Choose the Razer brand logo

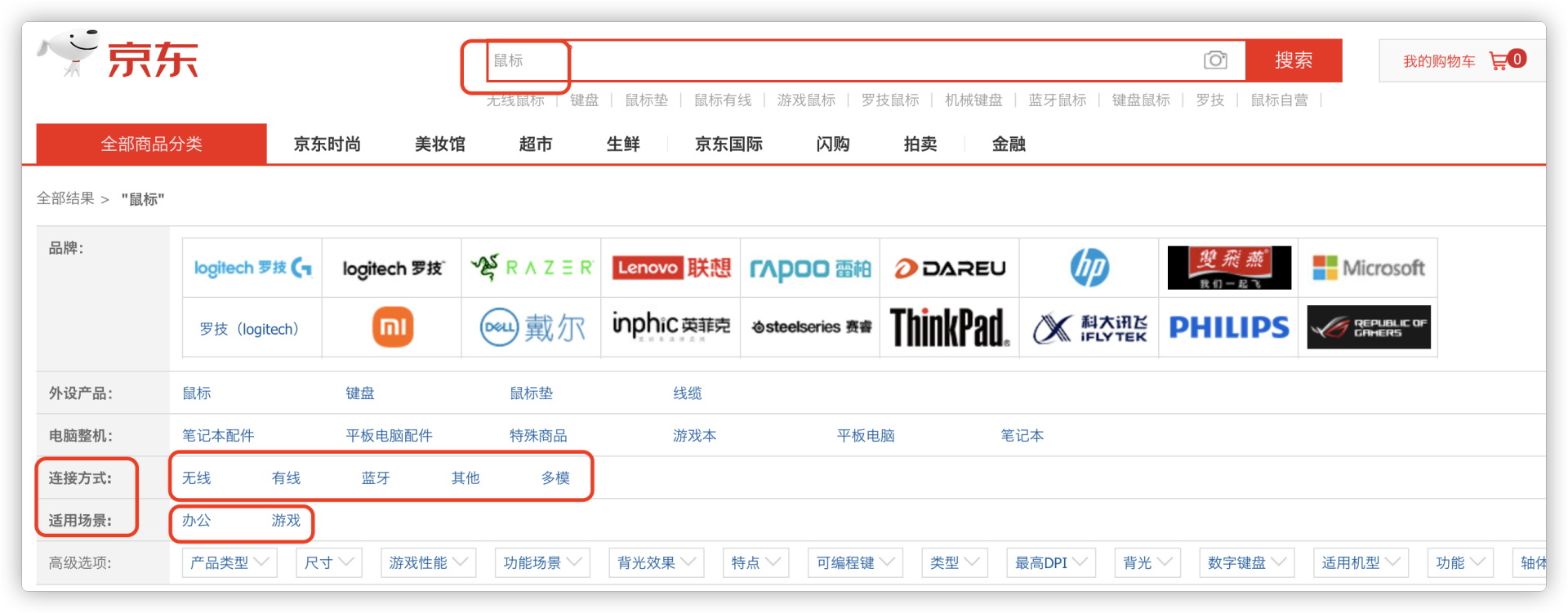coord(532,268)
